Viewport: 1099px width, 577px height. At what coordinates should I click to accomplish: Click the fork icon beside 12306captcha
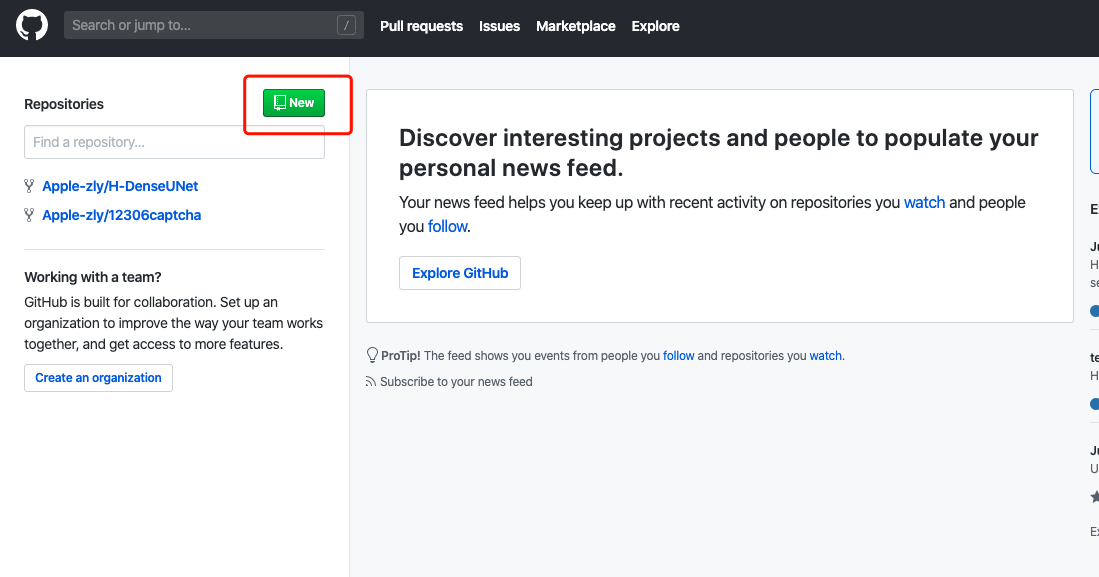(29, 215)
